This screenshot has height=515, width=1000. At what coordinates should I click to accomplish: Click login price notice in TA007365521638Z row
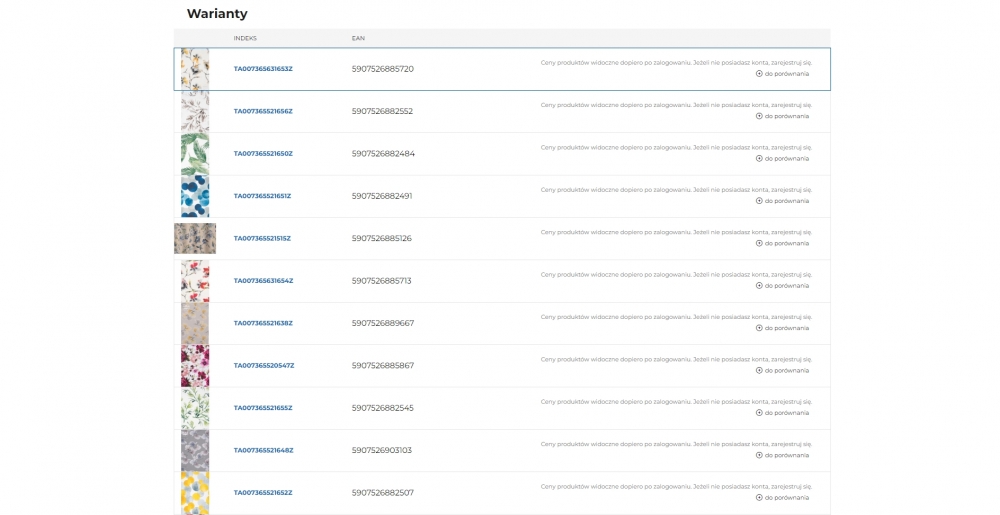pyautogui.click(x=676, y=317)
